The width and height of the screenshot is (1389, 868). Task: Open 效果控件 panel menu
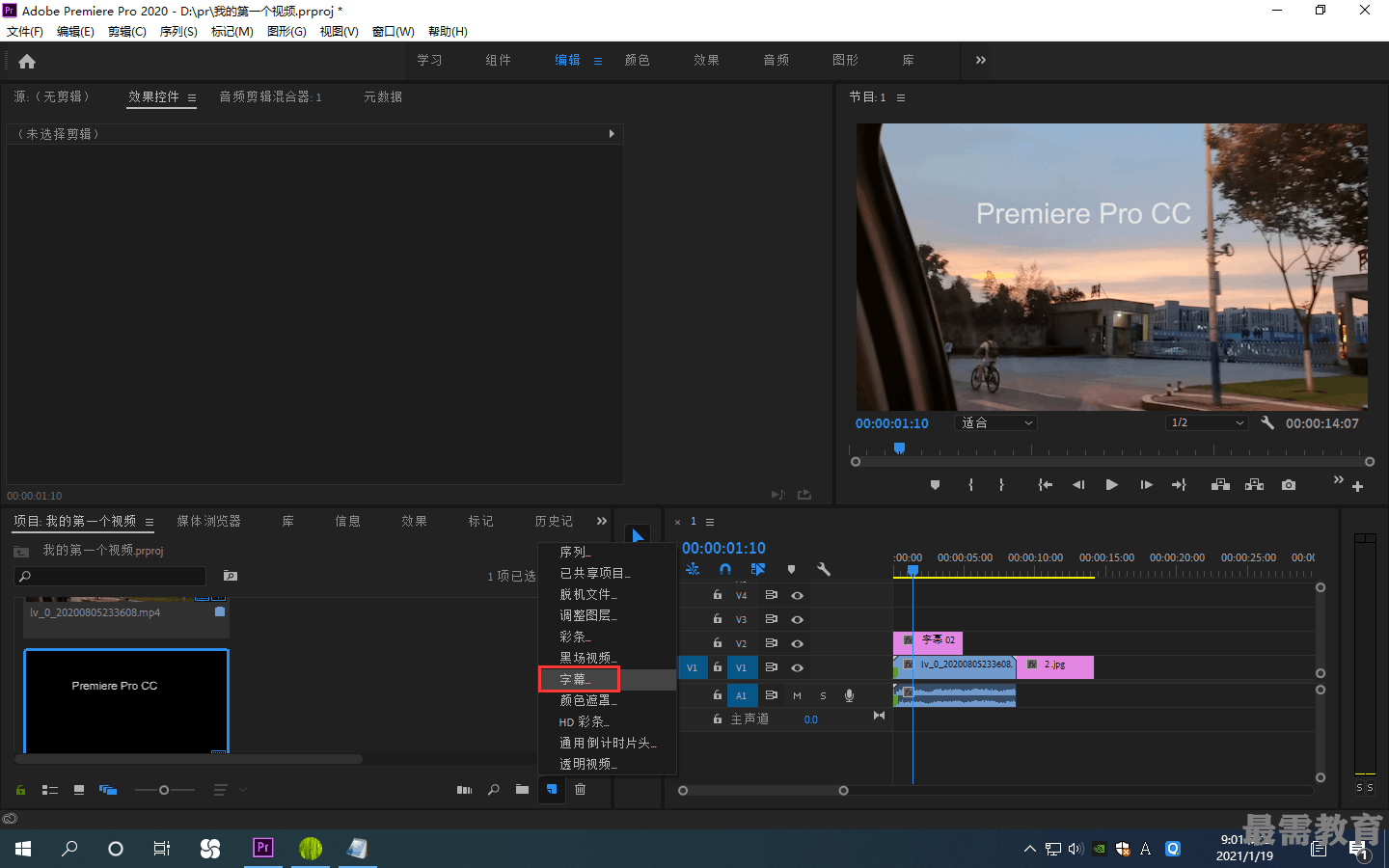click(x=192, y=97)
